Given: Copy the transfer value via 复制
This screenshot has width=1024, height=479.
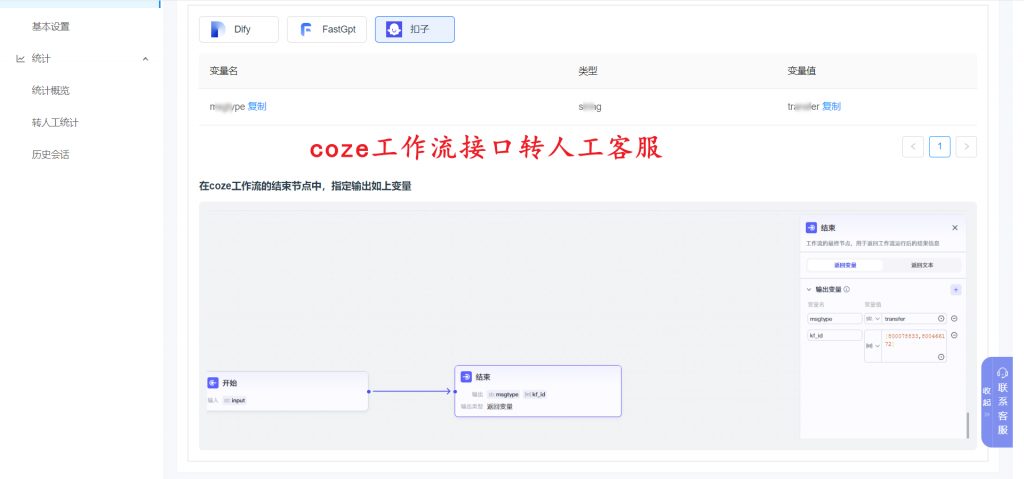Looking at the screenshot, I should tap(831, 107).
